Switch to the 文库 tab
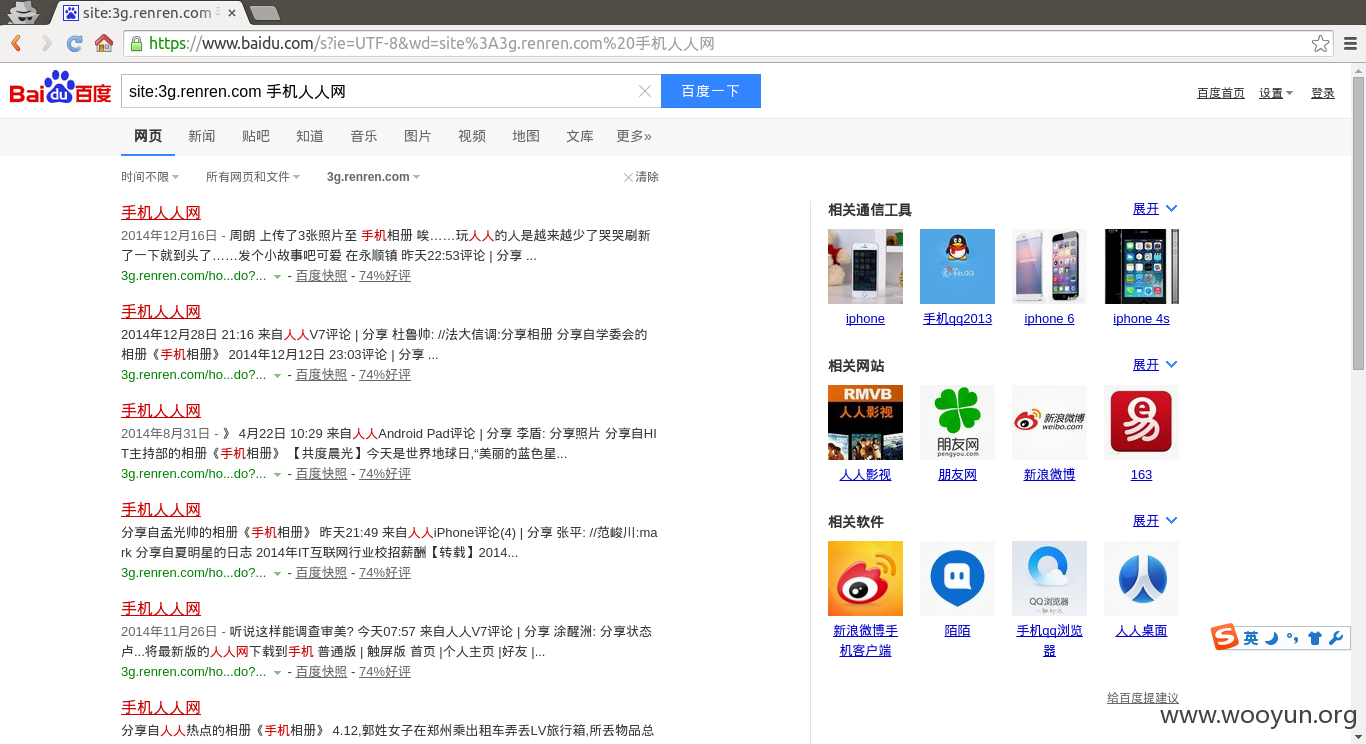The height and width of the screenshot is (744, 1366). 580,136
